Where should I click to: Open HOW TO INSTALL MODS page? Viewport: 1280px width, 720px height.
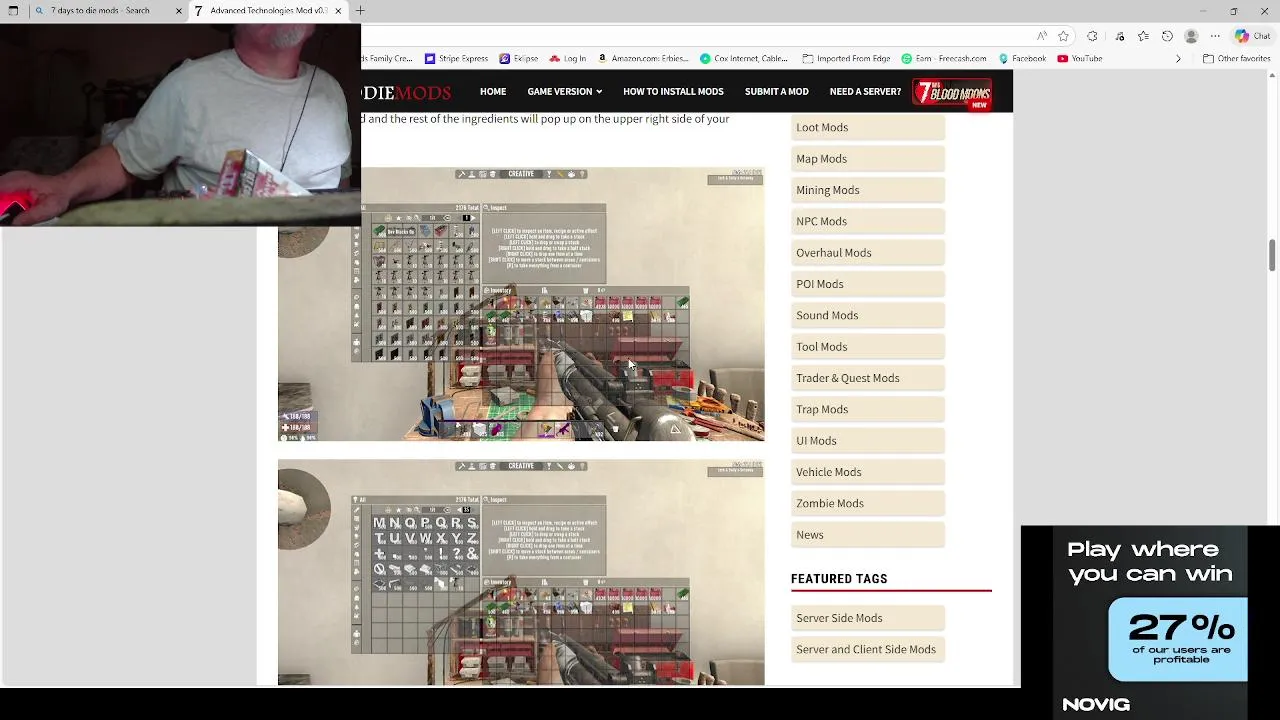673,92
